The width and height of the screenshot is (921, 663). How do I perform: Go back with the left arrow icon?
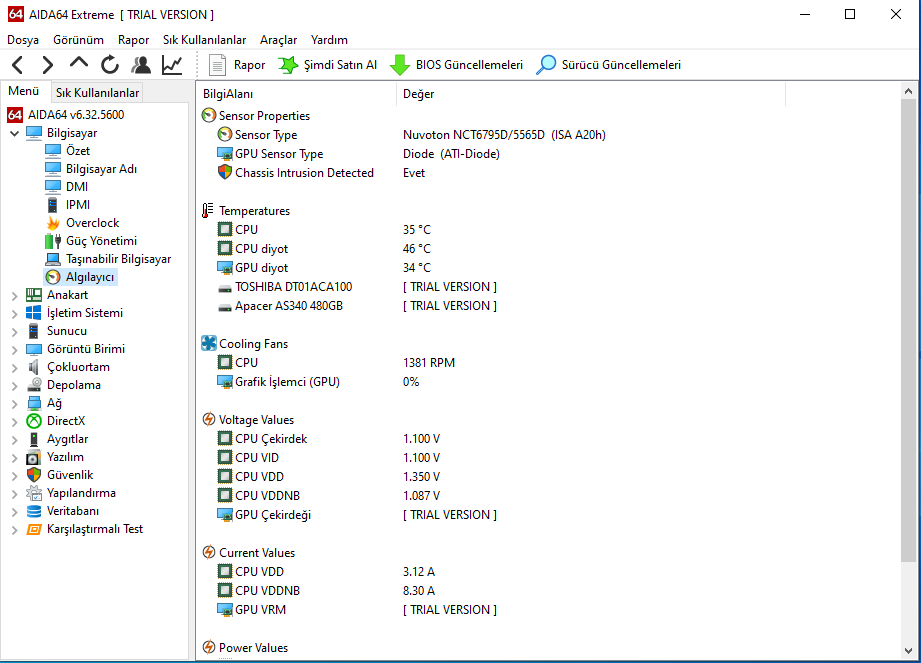click(x=18, y=65)
